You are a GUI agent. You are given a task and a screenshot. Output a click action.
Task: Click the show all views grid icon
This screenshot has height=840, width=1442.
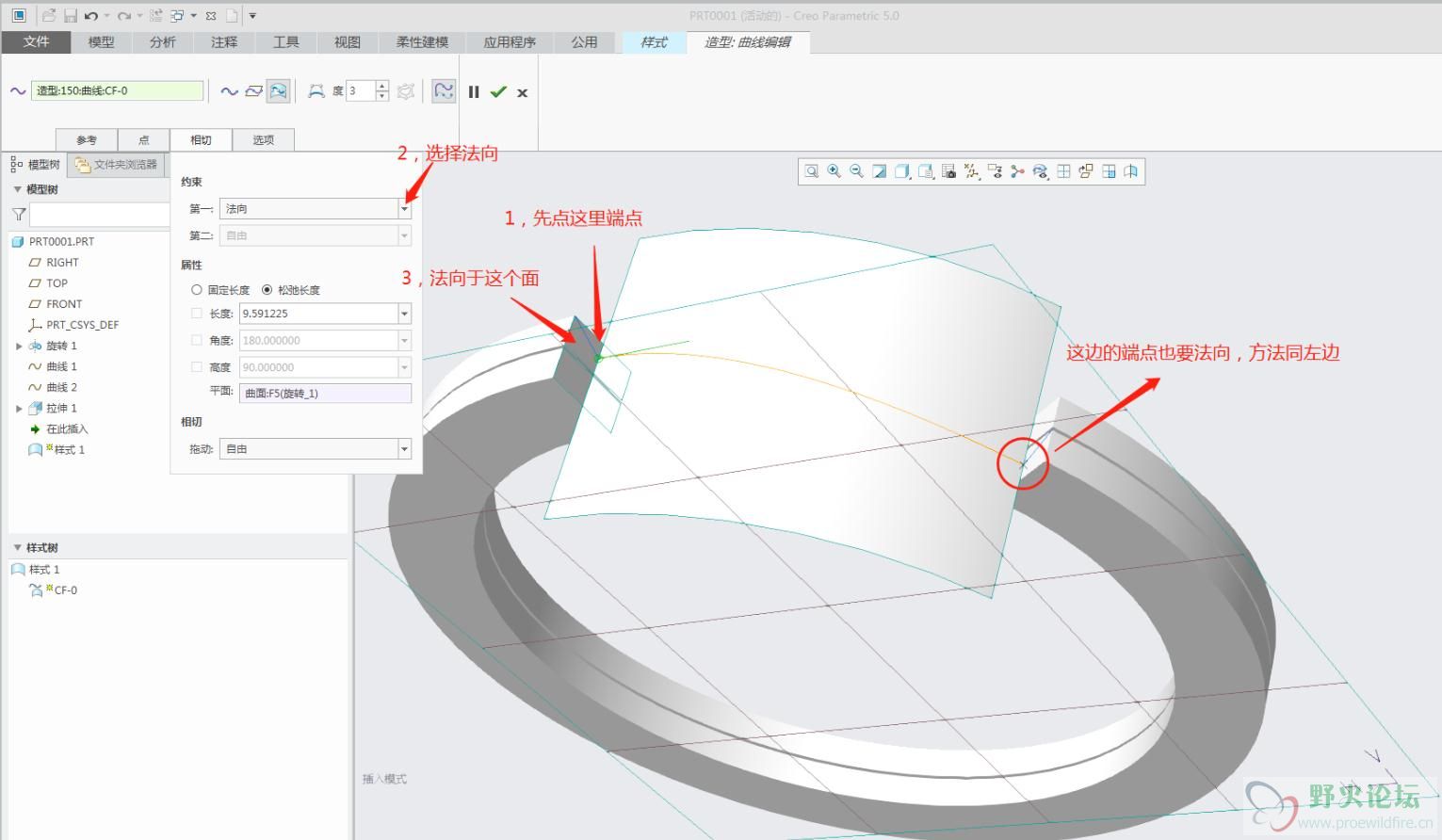coord(1109,171)
